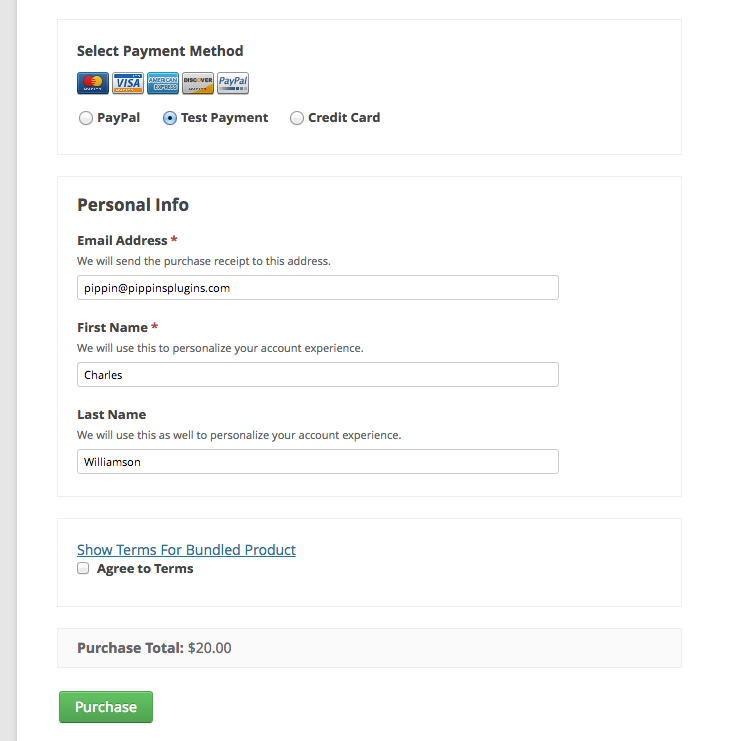Viewport: 735px width, 741px height.
Task: Click the MasterCard payment icon
Action: (93, 83)
